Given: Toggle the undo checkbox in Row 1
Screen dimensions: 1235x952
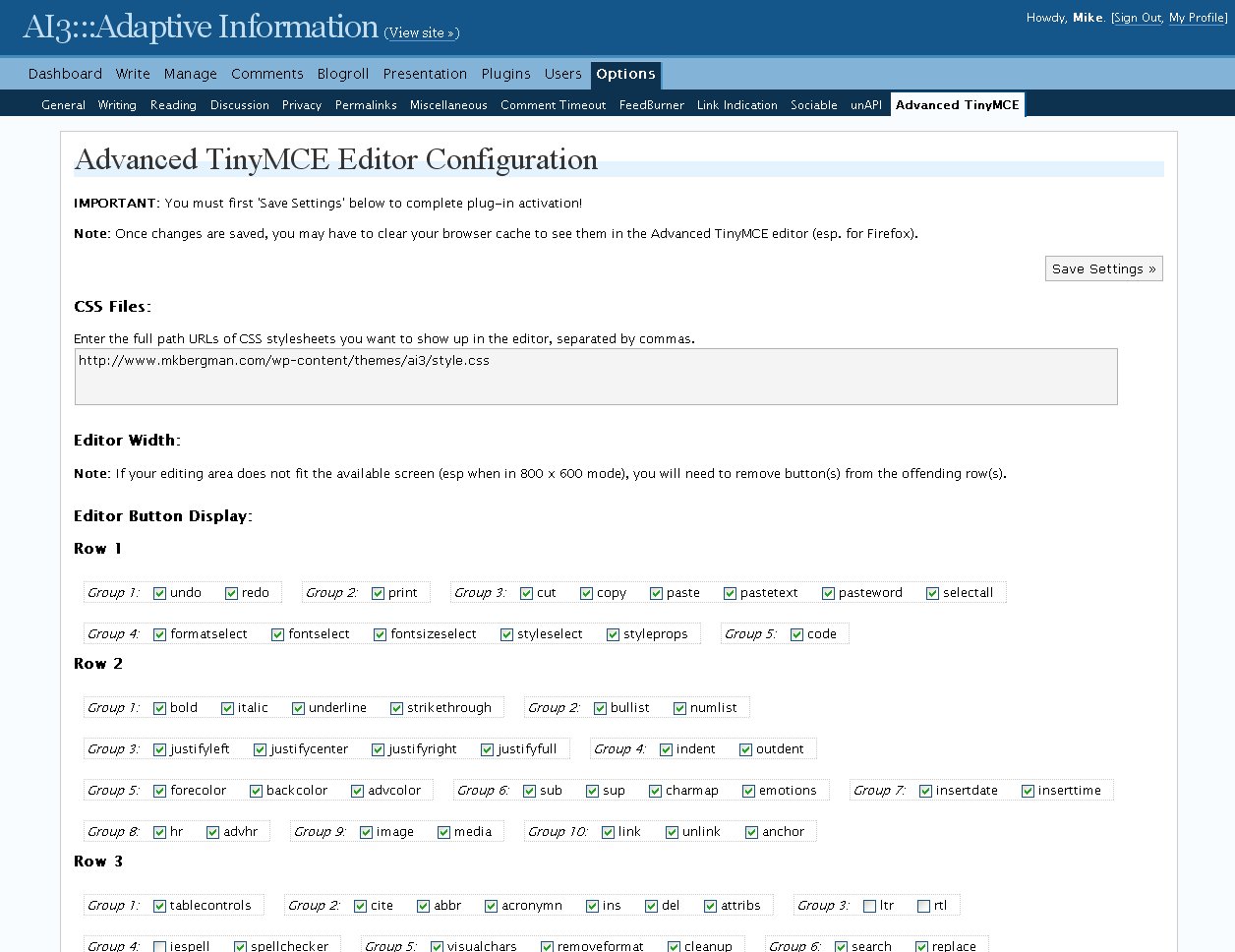Looking at the screenshot, I should [159, 593].
